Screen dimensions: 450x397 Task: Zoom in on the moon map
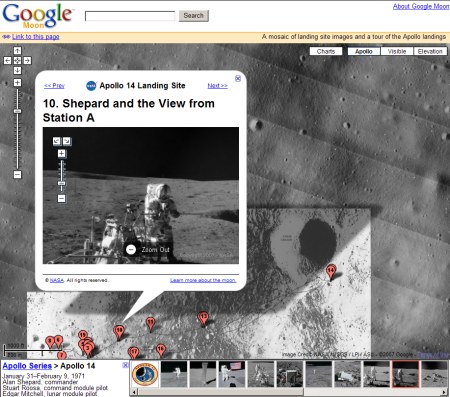point(17,83)
